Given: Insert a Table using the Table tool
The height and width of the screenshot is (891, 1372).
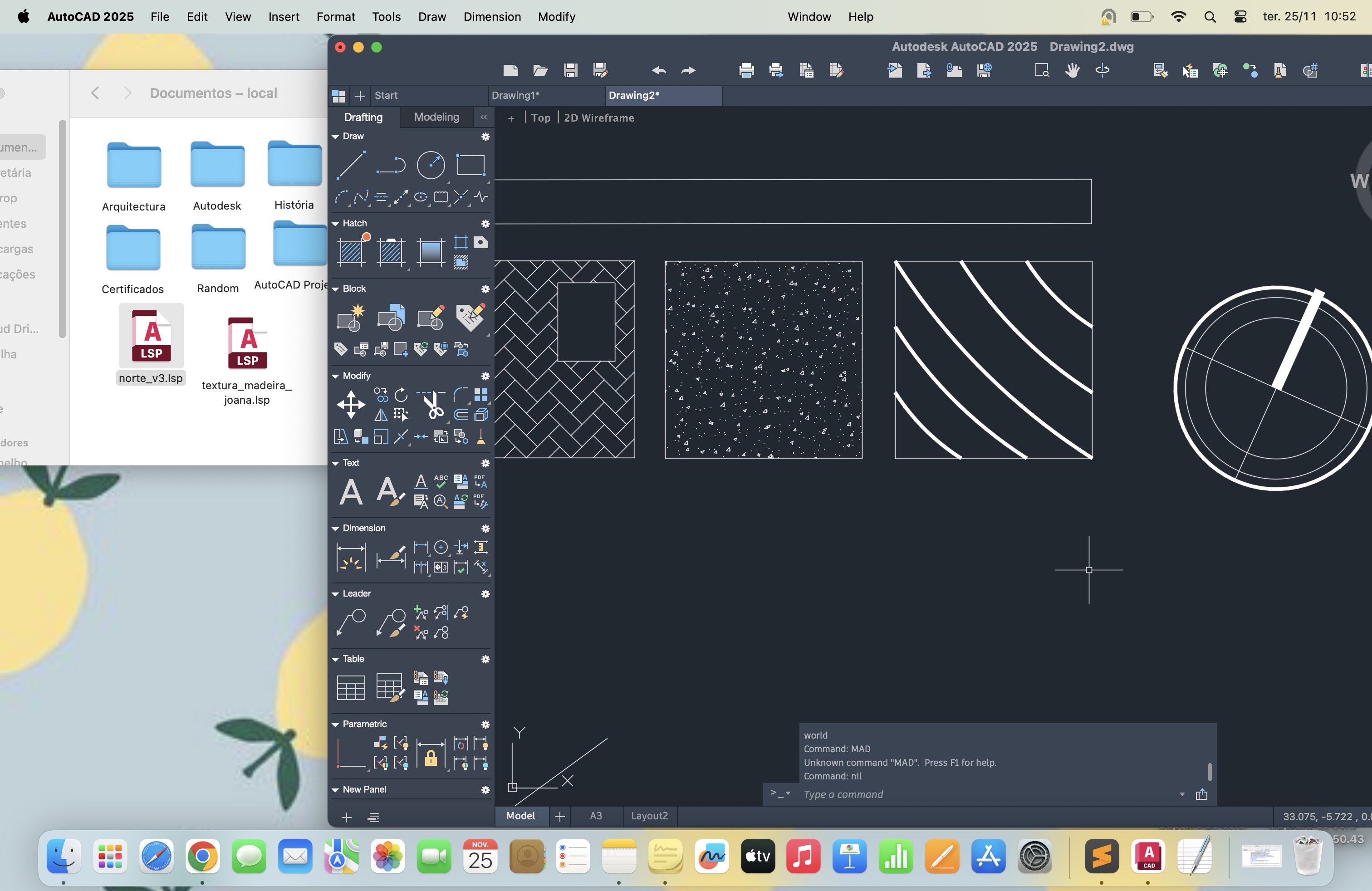Looking at the screenshot, I should tap(351, 688).
